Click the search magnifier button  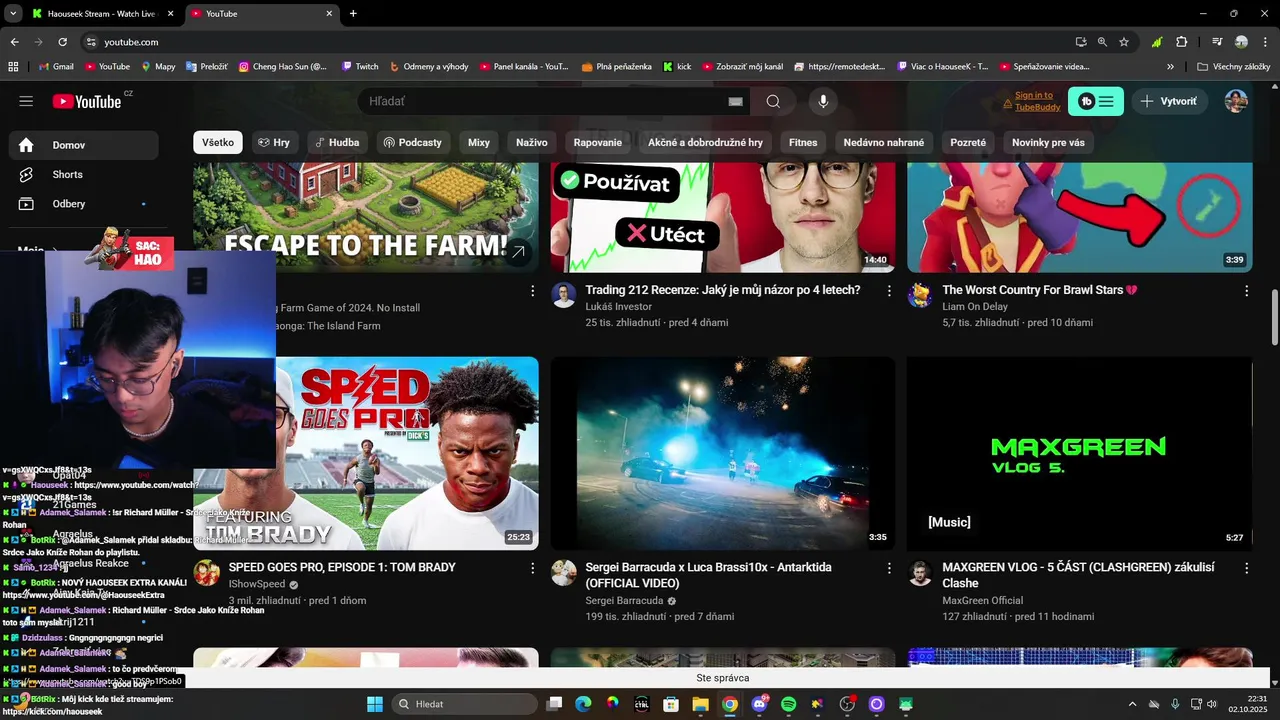coord(773,101)
